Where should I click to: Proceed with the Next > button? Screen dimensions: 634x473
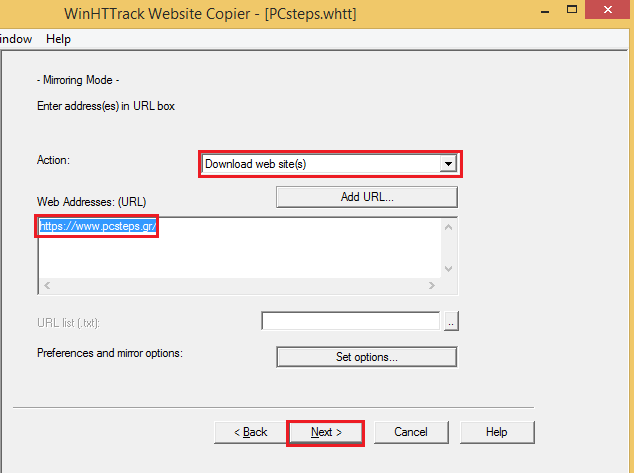pos(326,433)
